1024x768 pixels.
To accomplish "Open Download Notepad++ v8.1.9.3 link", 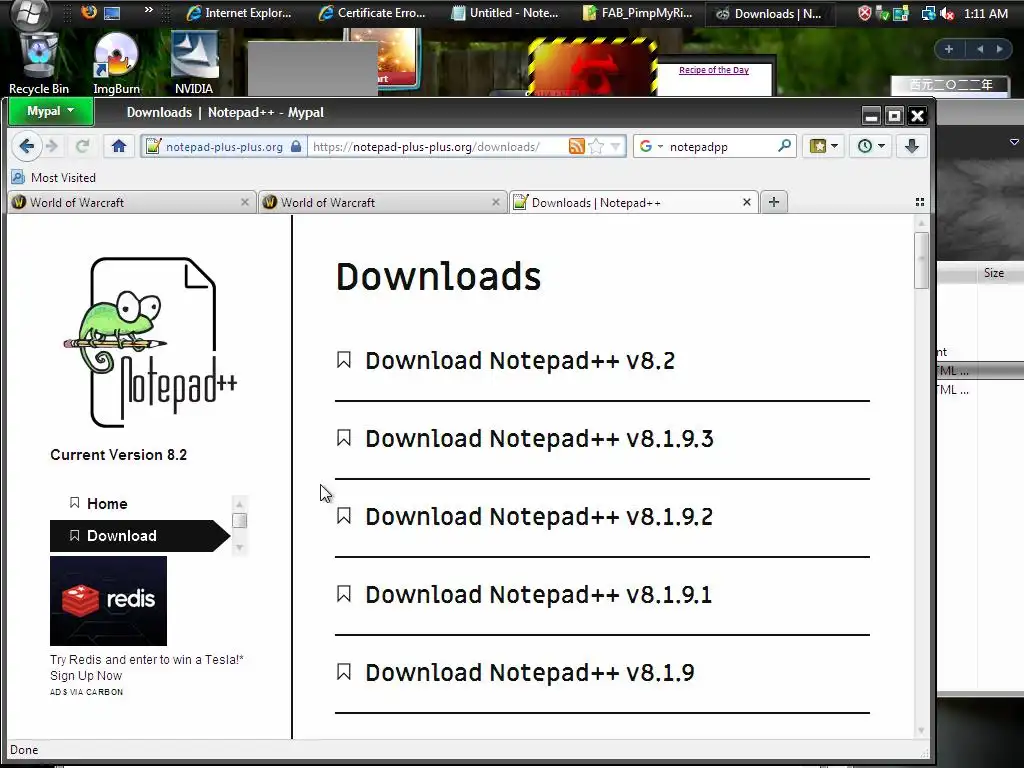I will tap(539, 438).
